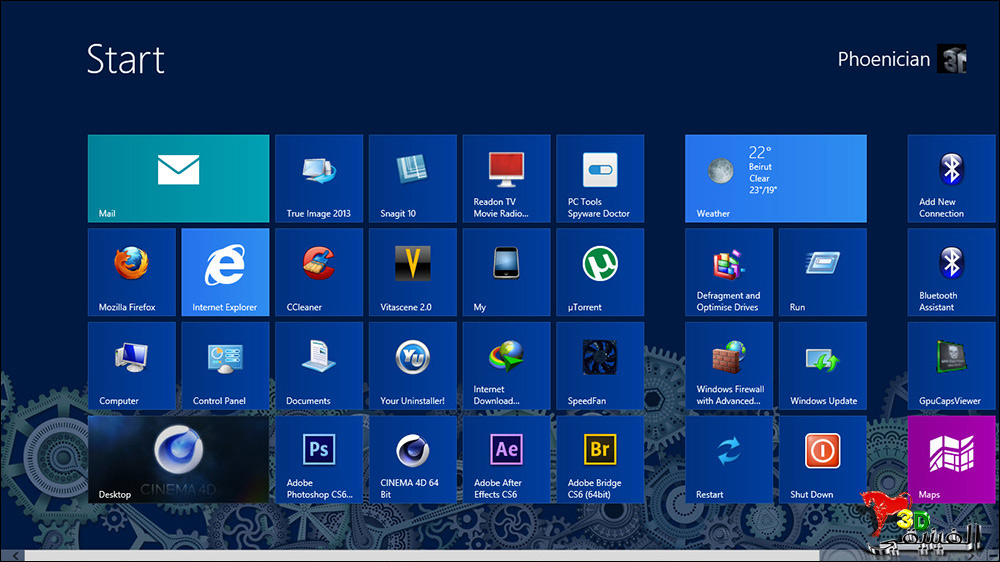Launch True Image 2013
Screen dimensions: 1000x562
[x=319, y=178]
